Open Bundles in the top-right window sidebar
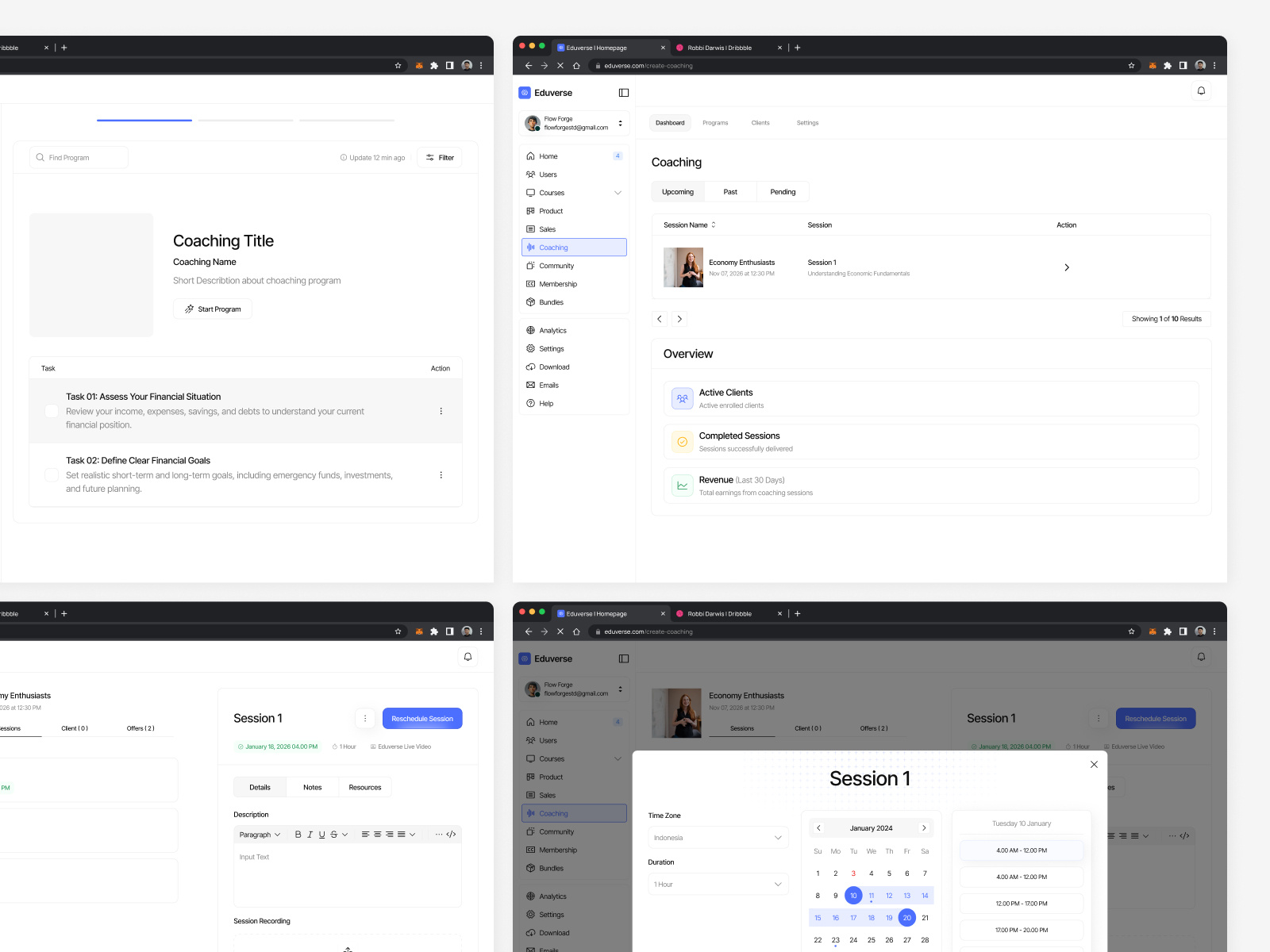The image size is (1270, 952). point(574,302)
